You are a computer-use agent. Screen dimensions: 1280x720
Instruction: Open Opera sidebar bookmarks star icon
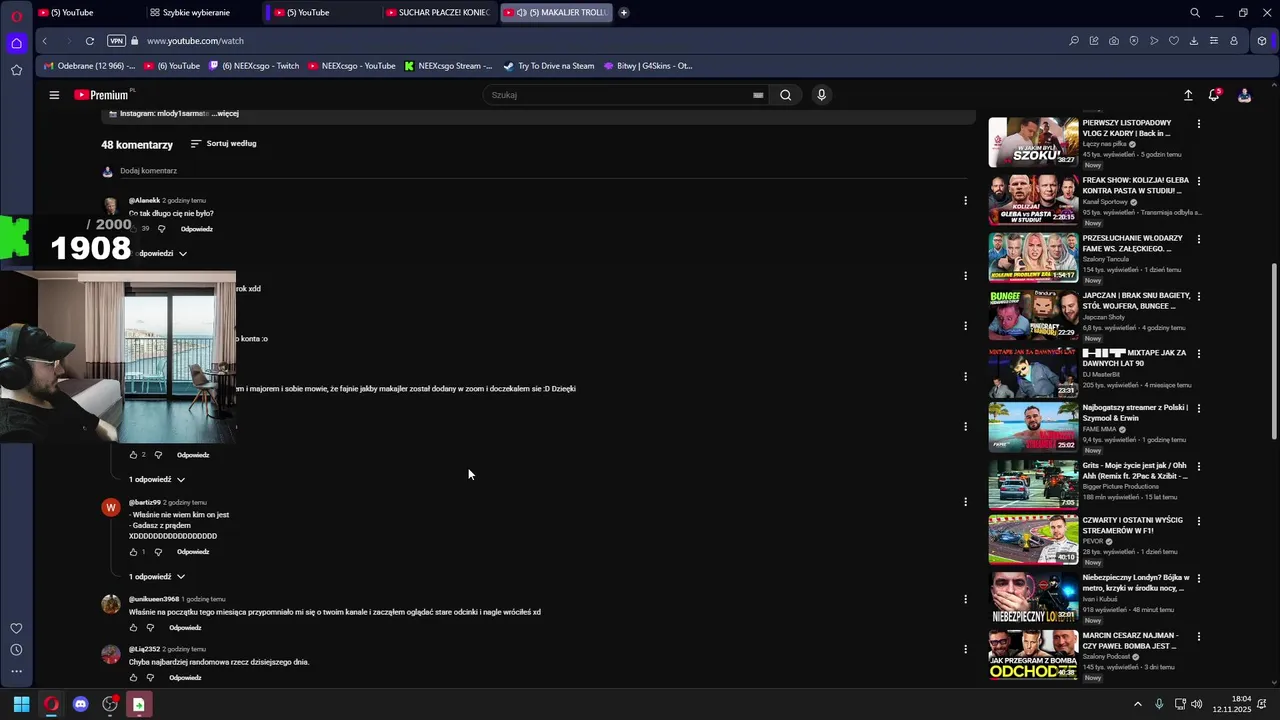[x=16, y=70]
